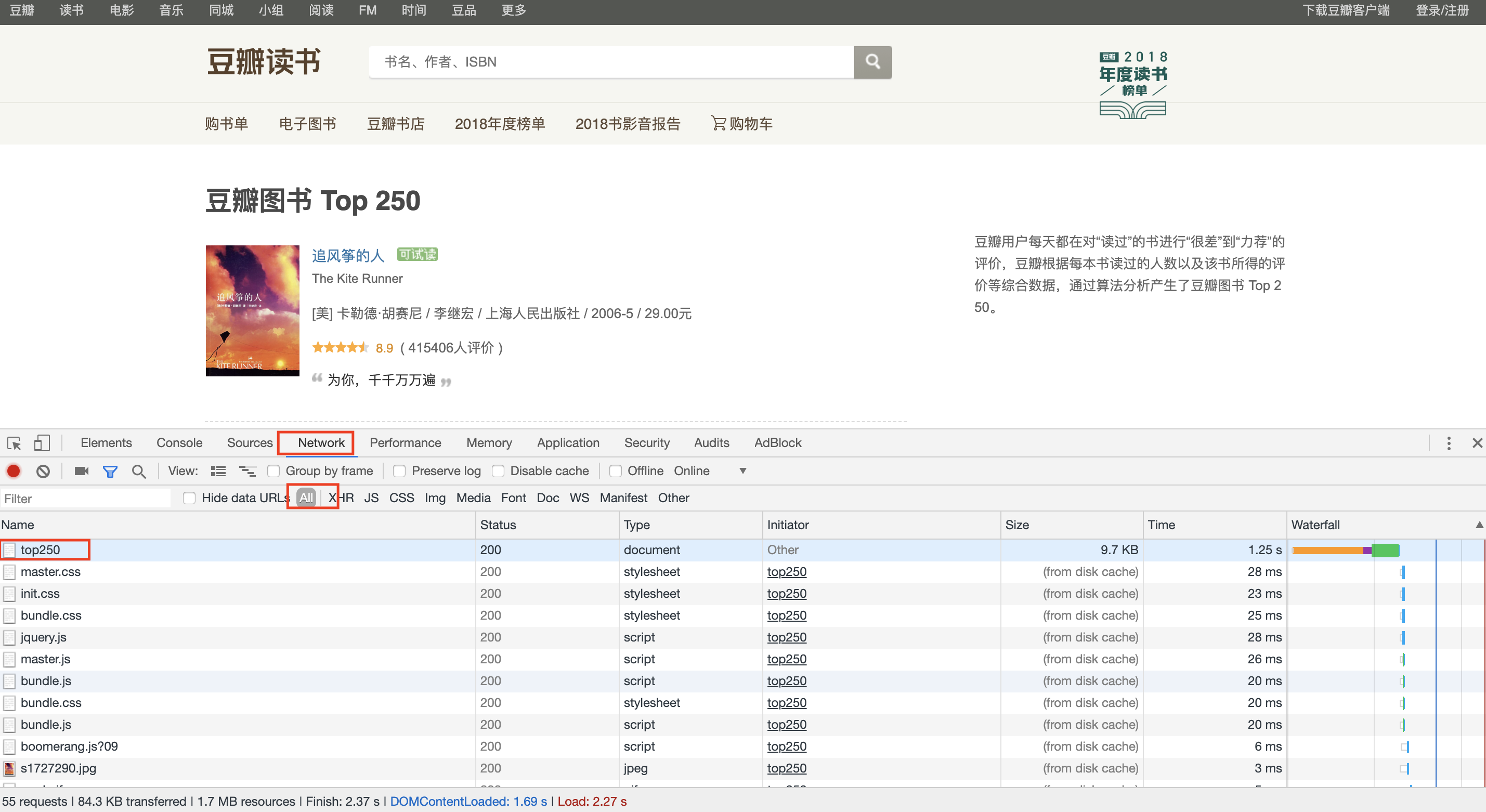The image size is (1486, 812).
Task: Click the network Filter text field
Action: pos(85,499)
